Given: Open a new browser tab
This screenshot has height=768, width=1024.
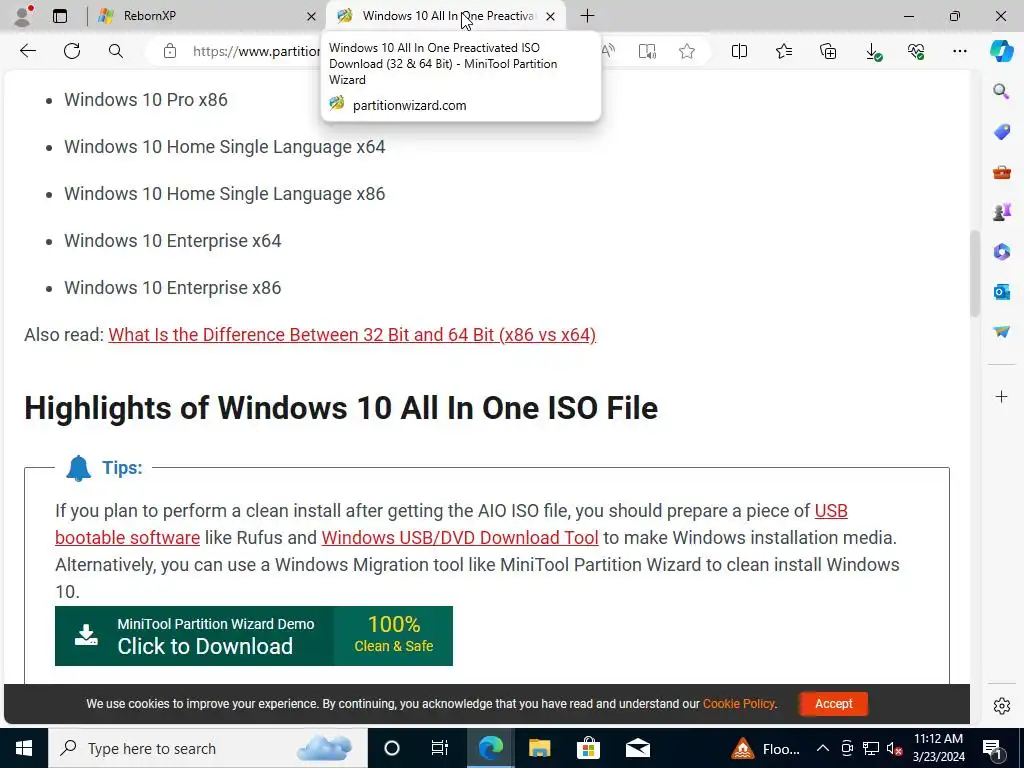Looking at the screenshot, I should (587, 16).
